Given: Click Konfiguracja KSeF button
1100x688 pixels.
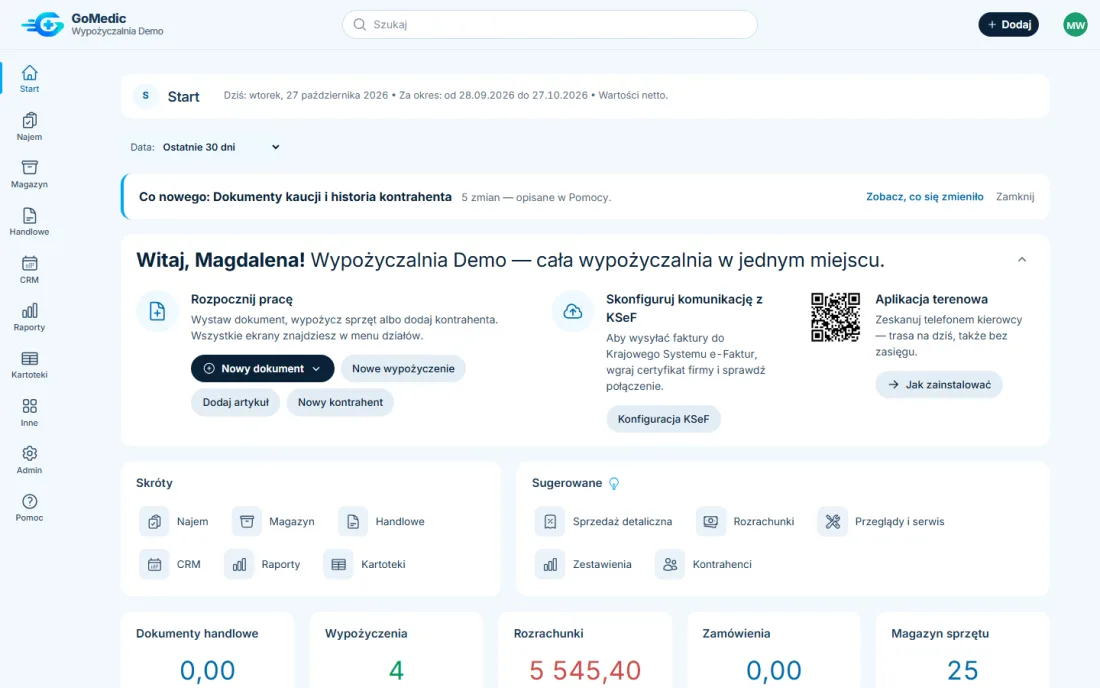Looking at the screenshot, I should (663, 419).
